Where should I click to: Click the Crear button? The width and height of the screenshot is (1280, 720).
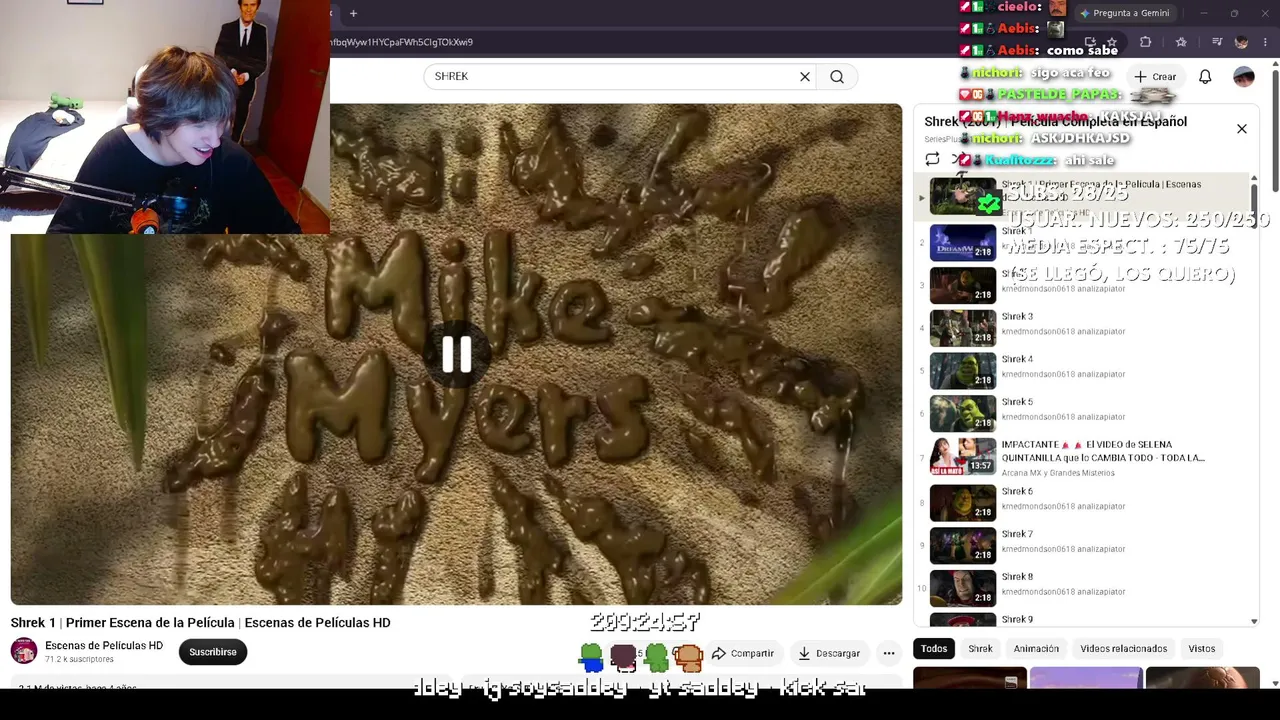click(1155, 77)
